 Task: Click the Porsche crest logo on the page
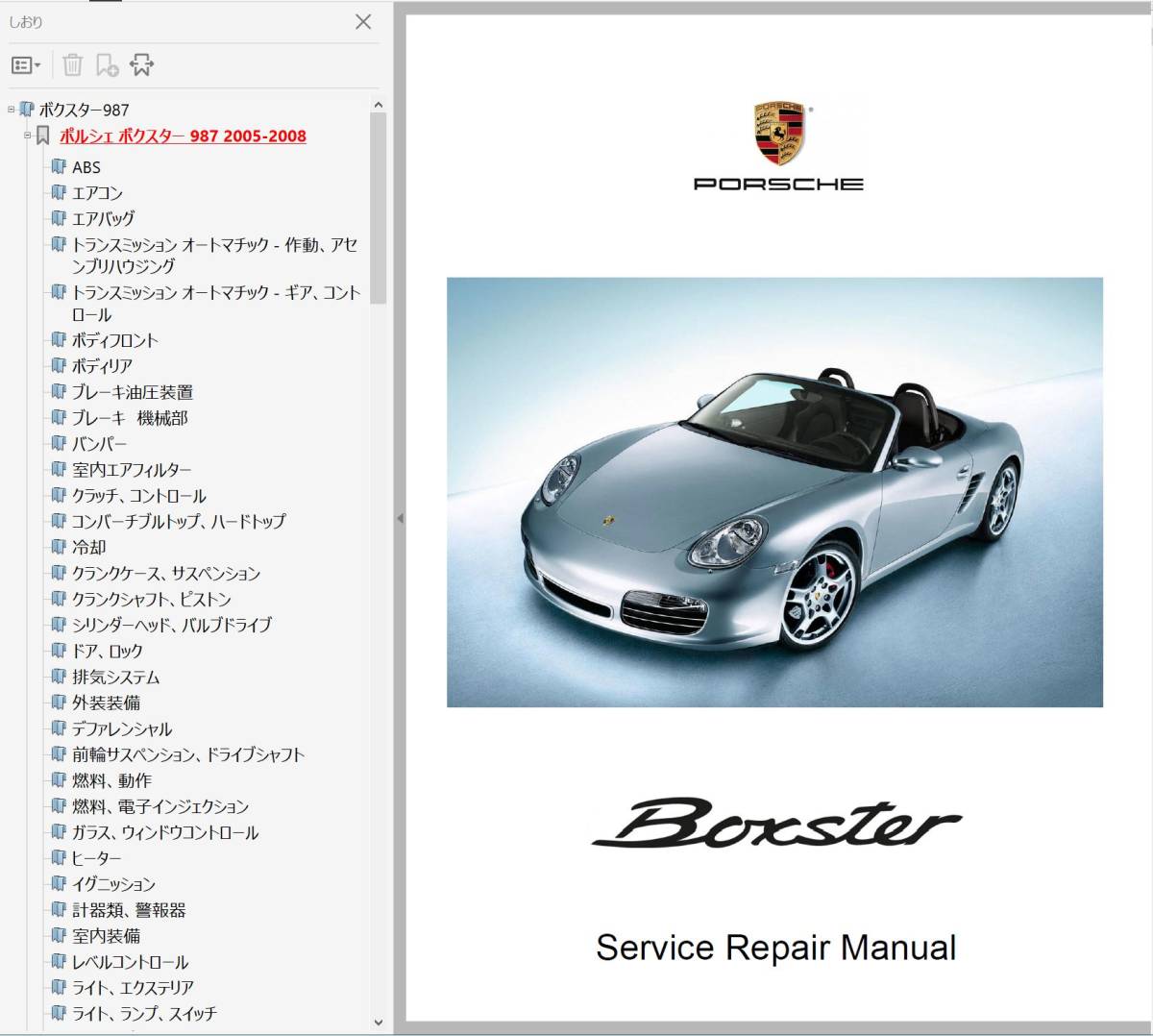779,133
